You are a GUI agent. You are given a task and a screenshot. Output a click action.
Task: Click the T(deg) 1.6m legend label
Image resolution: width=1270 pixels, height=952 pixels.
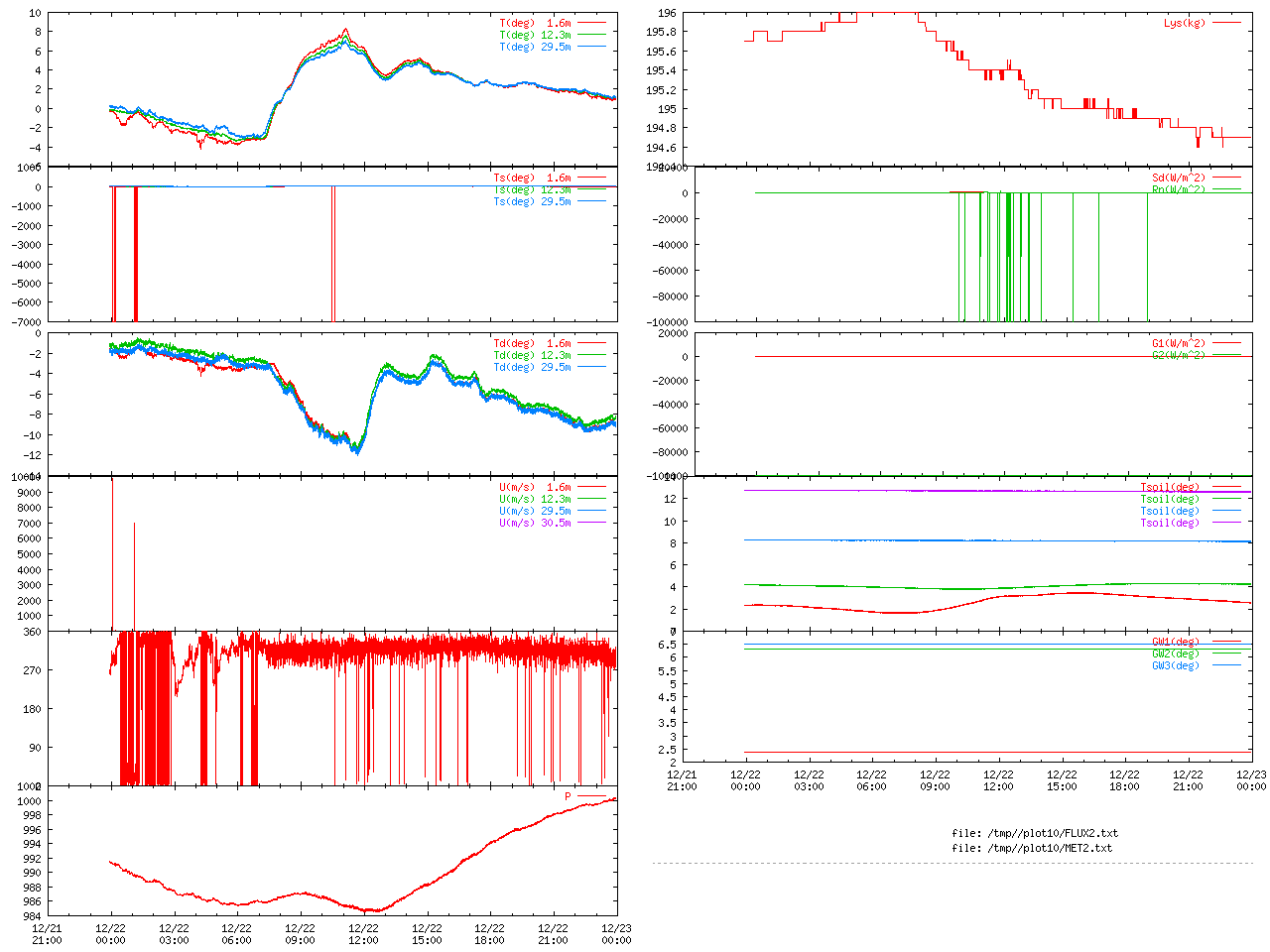[535, 23]
